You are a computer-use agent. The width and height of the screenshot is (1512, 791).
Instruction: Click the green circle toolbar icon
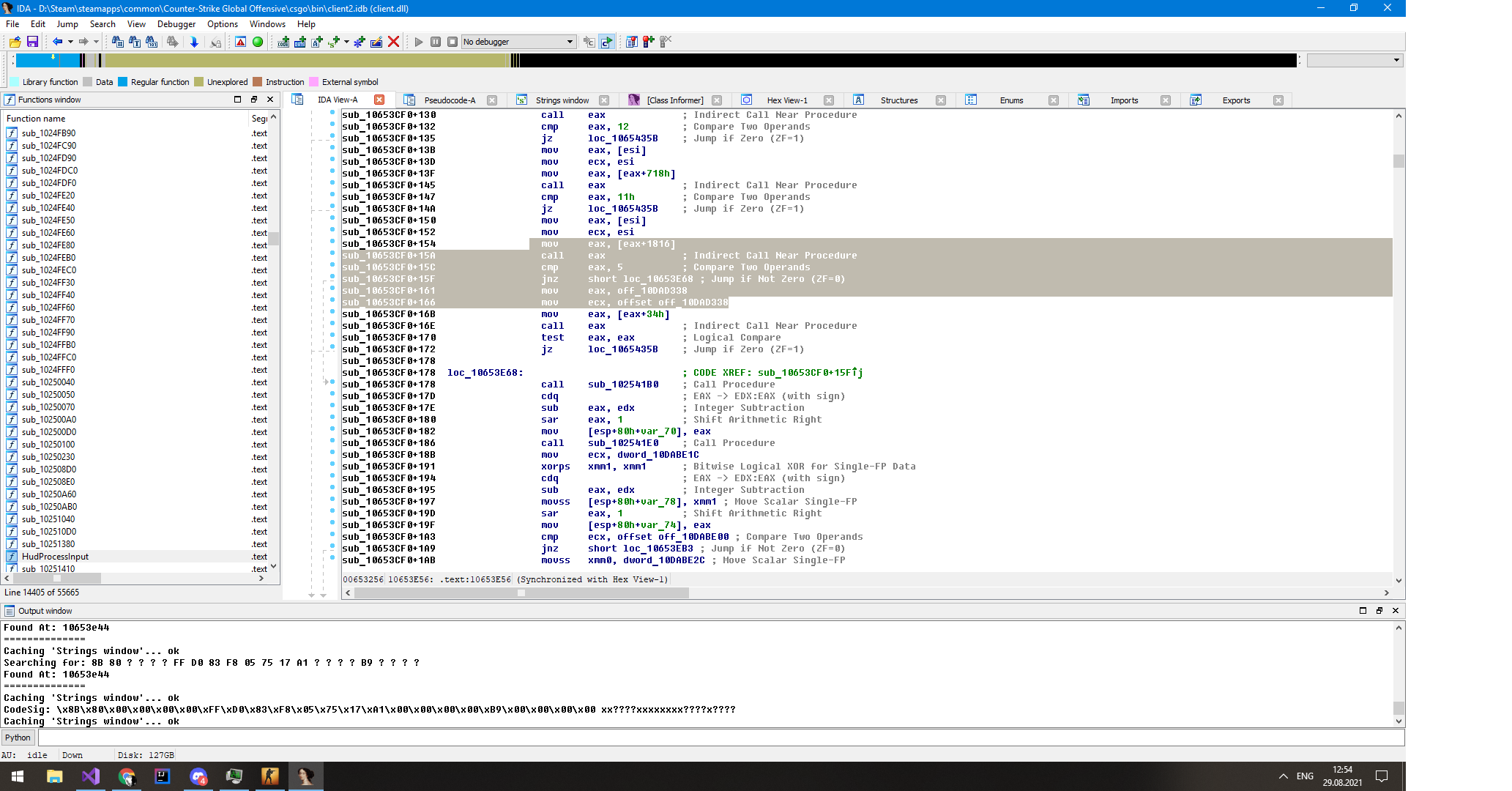(x=258, y=42)
